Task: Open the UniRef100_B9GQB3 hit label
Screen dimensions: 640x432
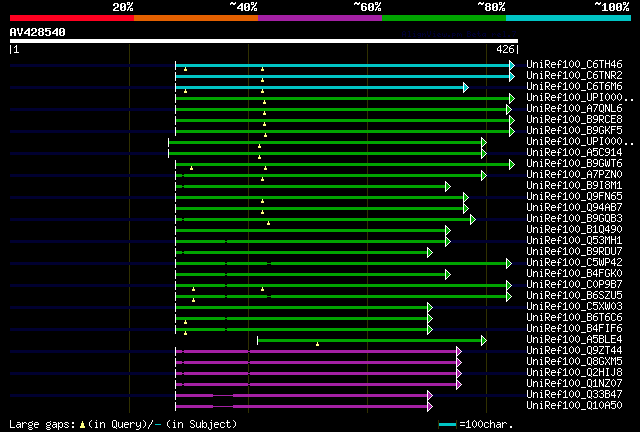Action: 574,219
